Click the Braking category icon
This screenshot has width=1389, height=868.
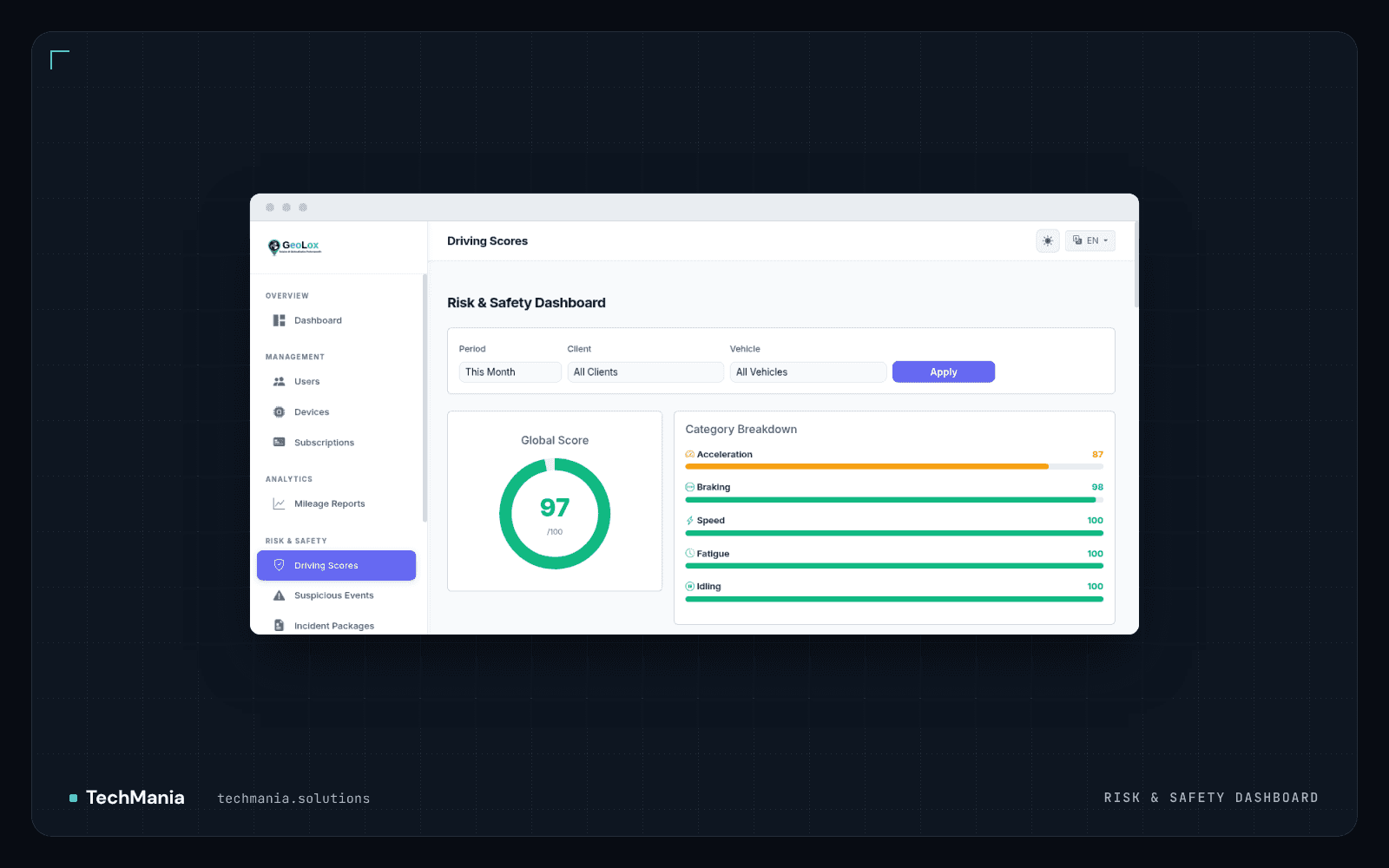click(689, 488)
